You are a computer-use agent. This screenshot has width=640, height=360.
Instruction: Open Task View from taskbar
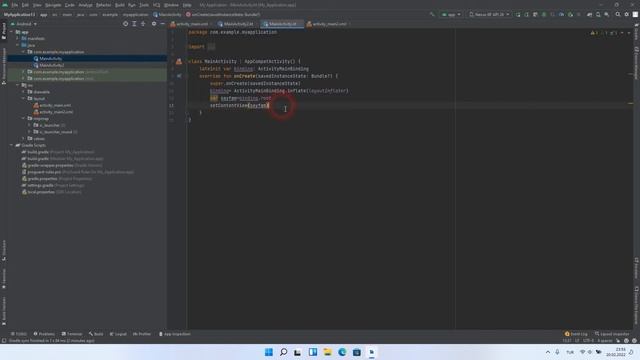tap(298, 352)
